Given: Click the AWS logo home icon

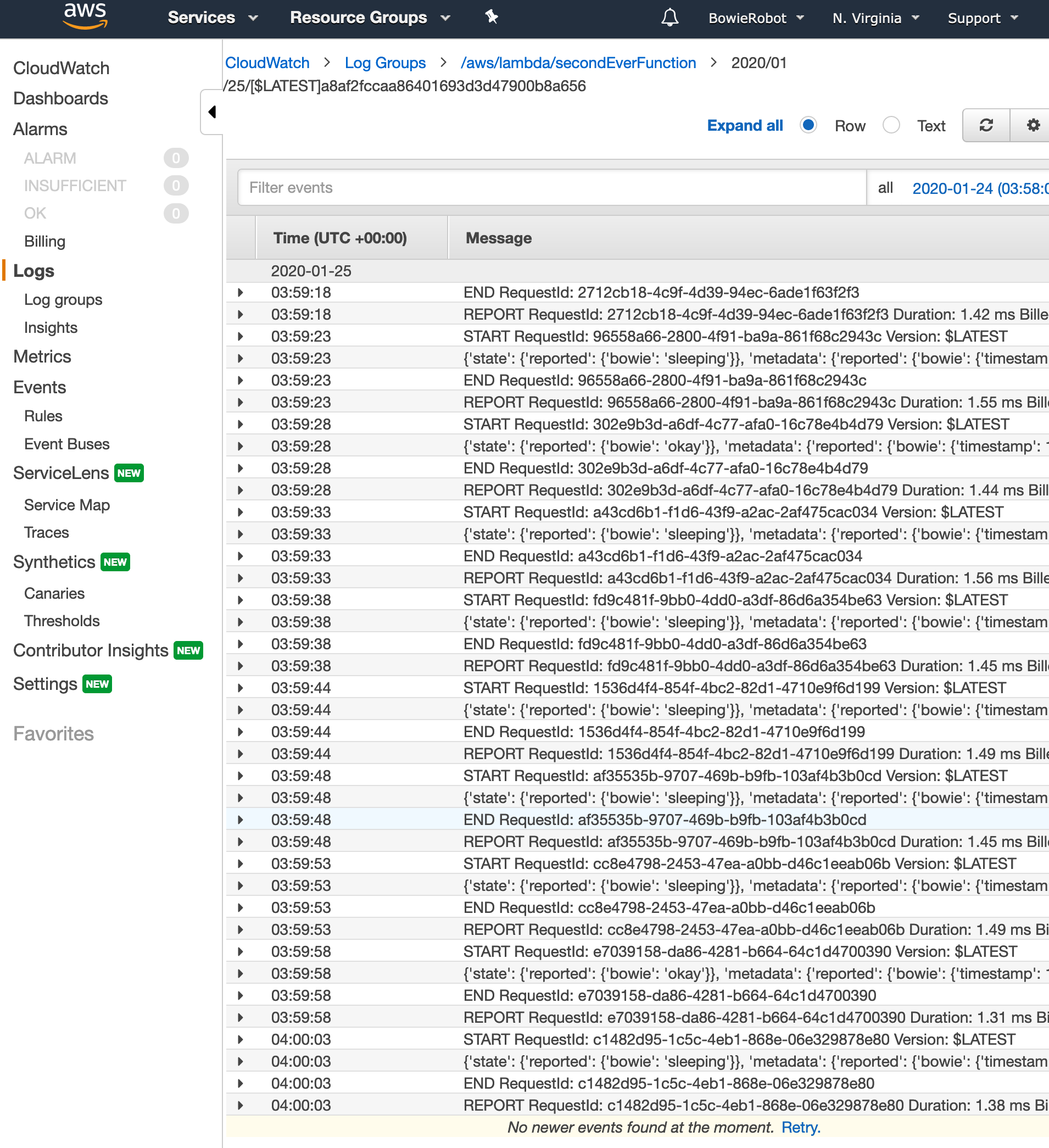Looking at the screenshot, I should click(x=85, y=16).
